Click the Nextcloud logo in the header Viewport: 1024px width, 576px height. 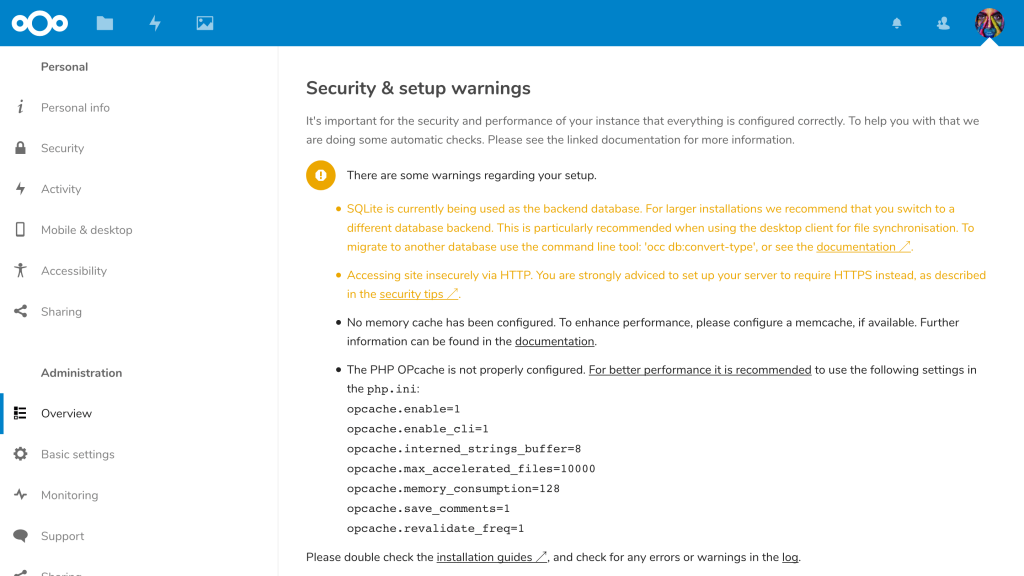pyautogui.click(x=39, y=23)
